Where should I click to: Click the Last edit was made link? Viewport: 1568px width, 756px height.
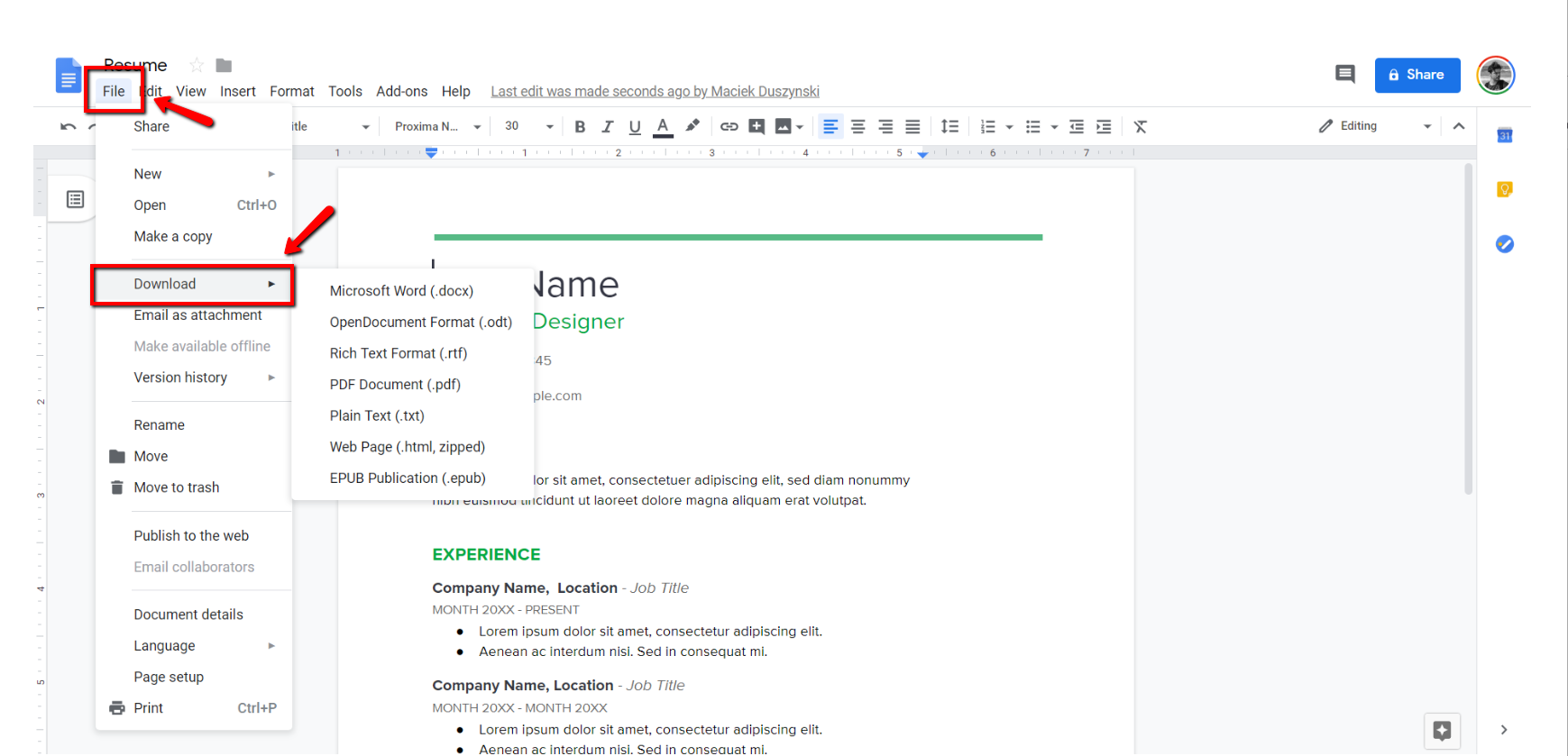(656, 91)
